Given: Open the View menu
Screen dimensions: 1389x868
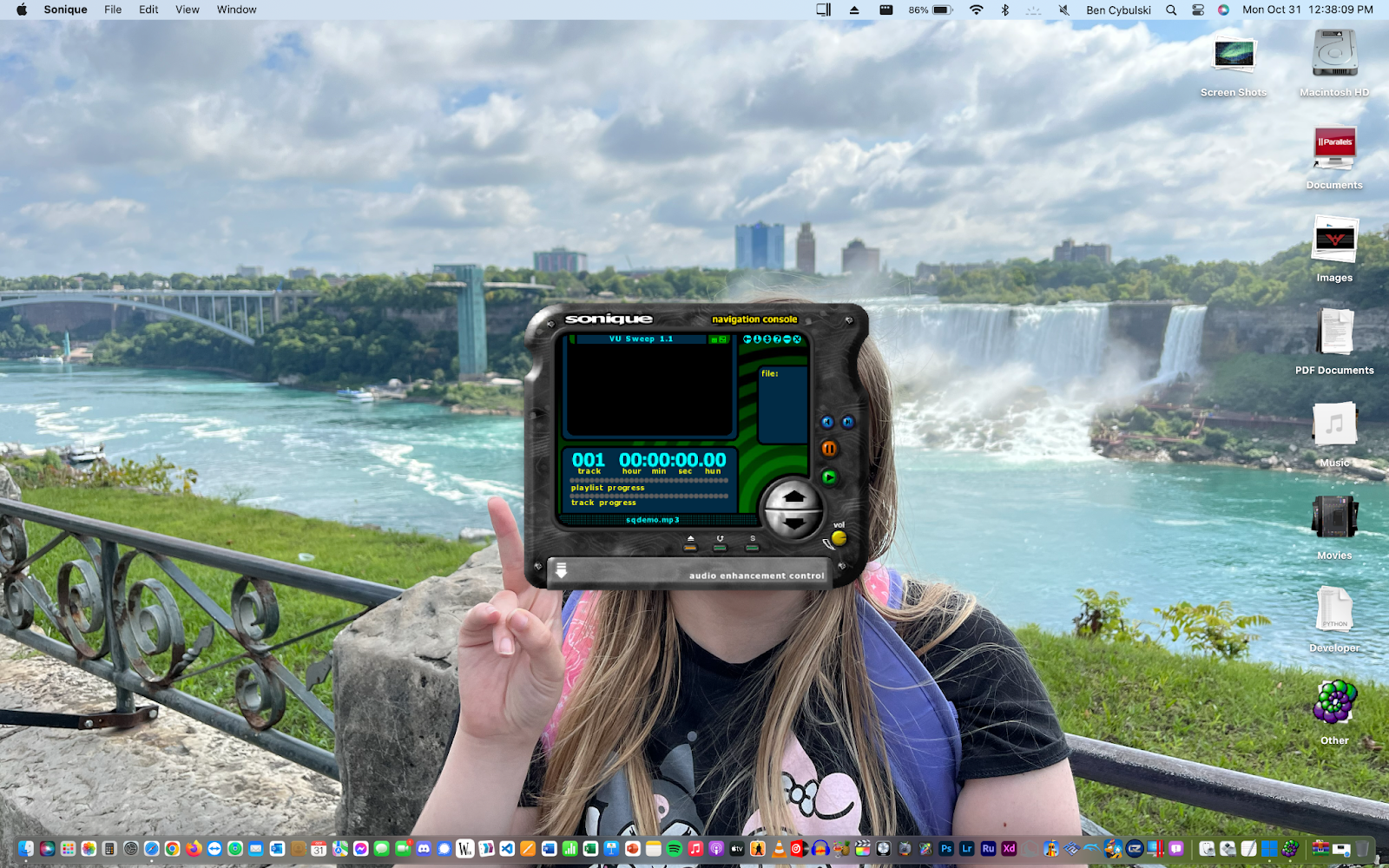Looking at the screenshot, I should 188,10.
